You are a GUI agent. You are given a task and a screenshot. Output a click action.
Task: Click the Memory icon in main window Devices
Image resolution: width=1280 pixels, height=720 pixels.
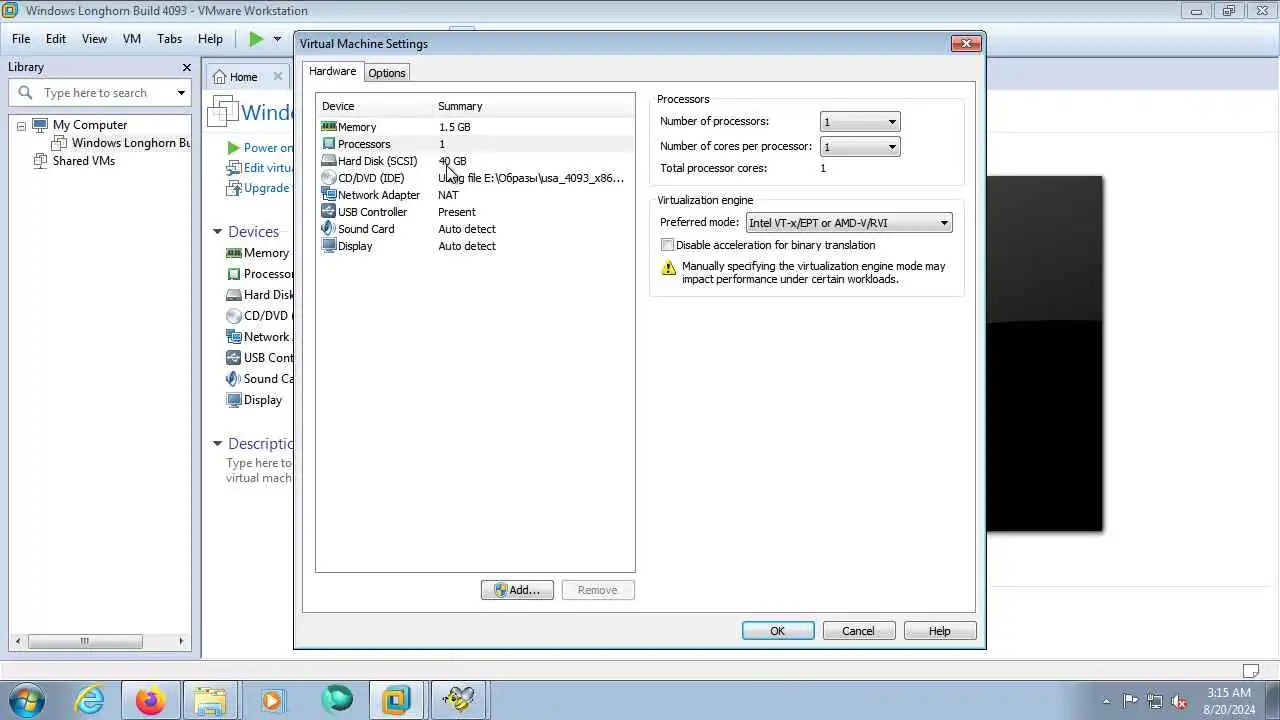[x=234, y=253]
